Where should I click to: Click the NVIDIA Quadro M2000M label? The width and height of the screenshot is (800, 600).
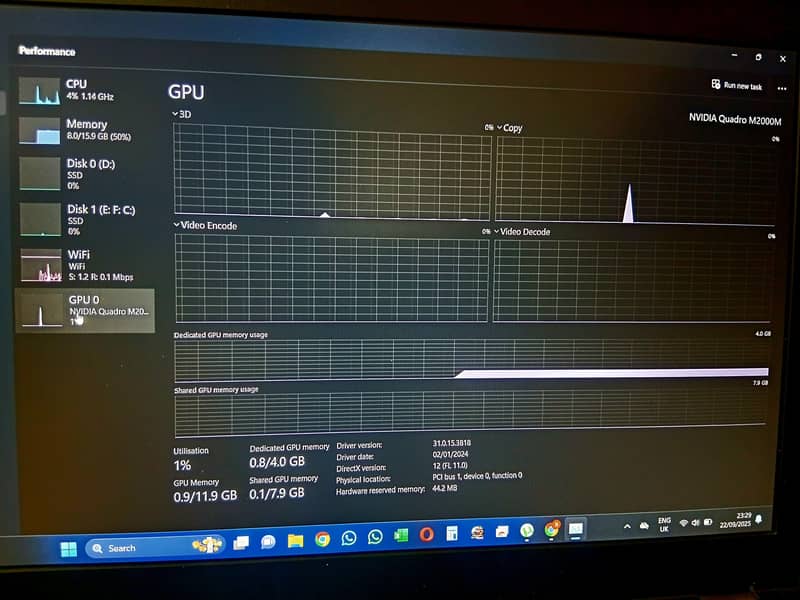point(735,119)
